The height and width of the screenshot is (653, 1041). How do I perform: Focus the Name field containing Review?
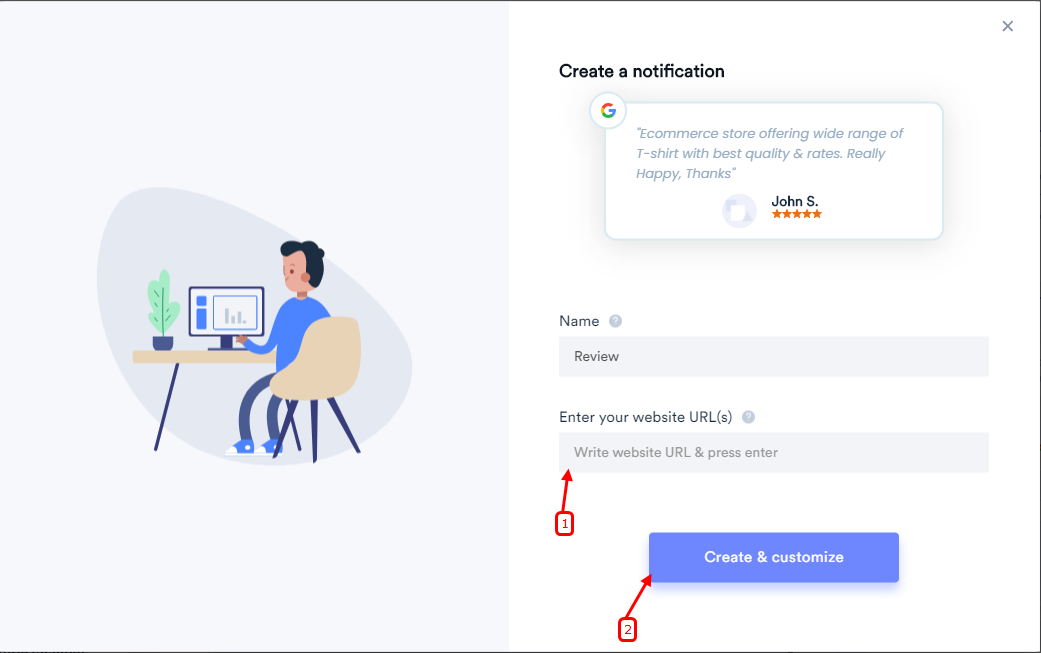(773, 356)
